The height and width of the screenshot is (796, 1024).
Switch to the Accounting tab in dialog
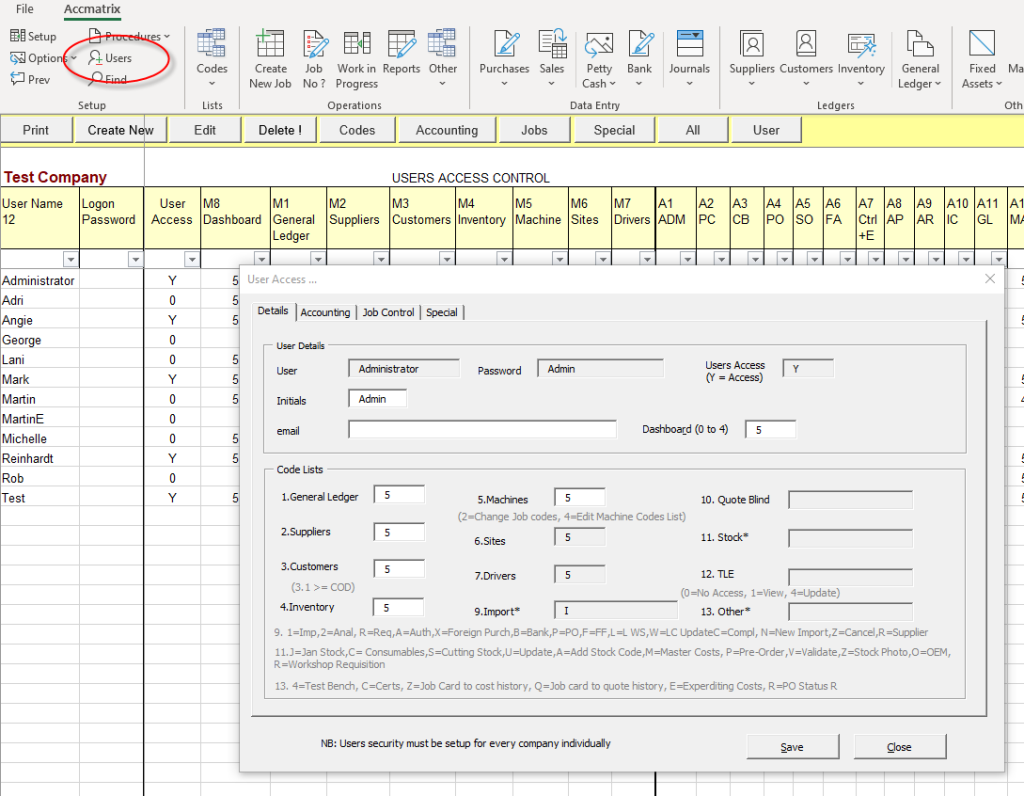(326, 312)
